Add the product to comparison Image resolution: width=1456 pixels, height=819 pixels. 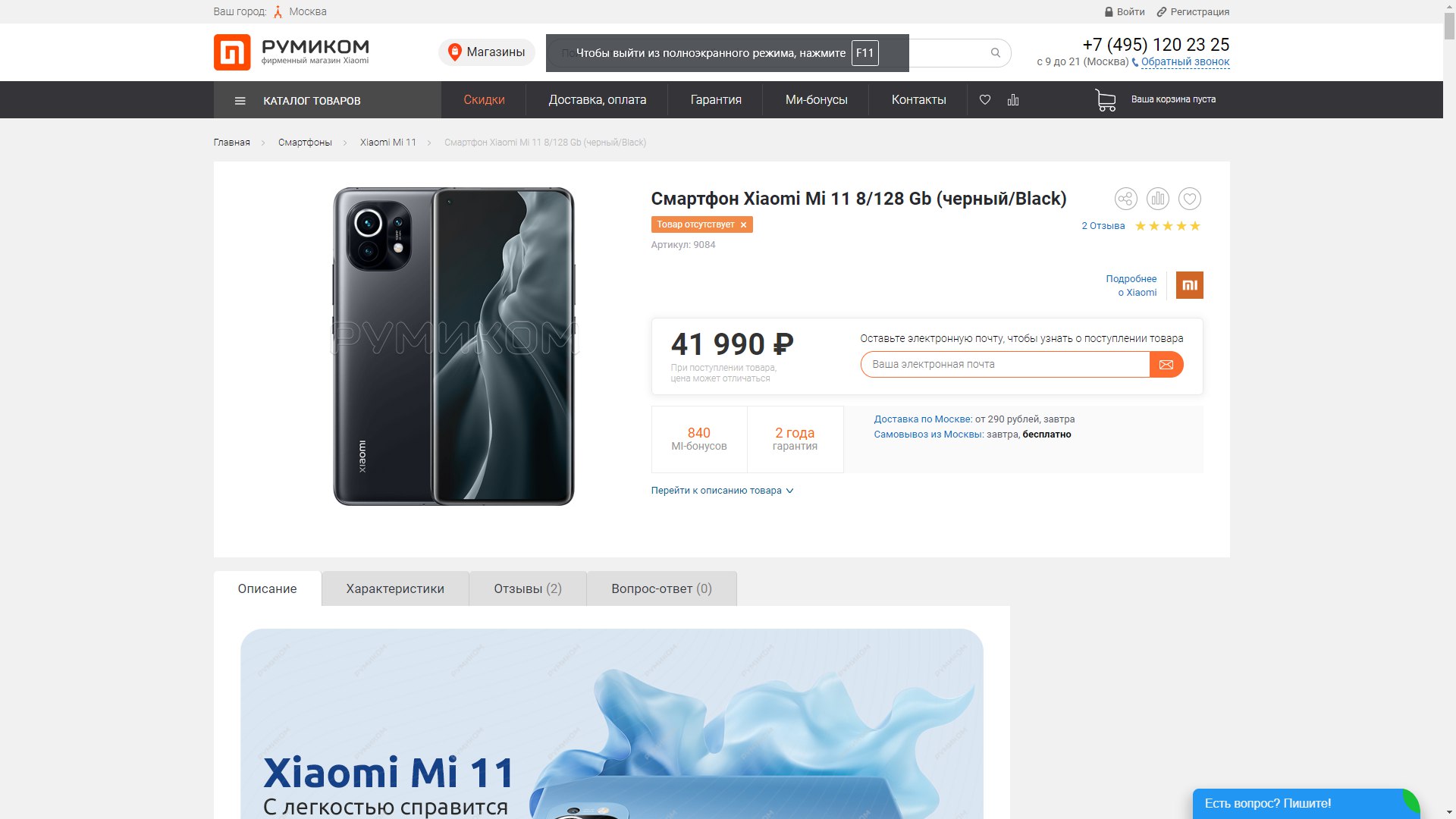click(1158, 199)
